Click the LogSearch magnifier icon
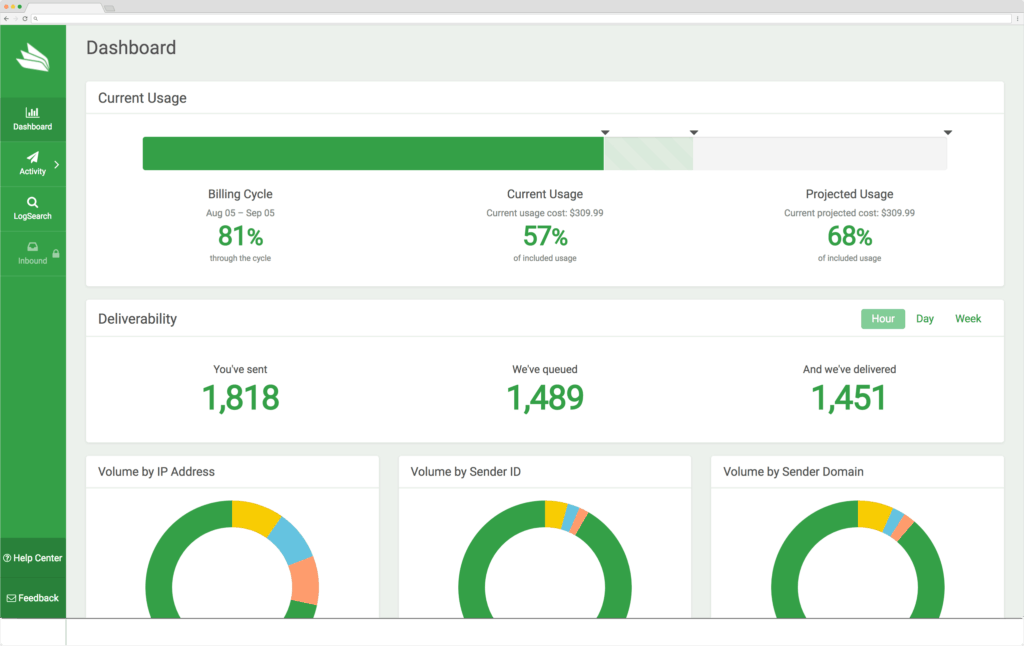The height and width of the screenshot is (646, 1024). (32, 201)
